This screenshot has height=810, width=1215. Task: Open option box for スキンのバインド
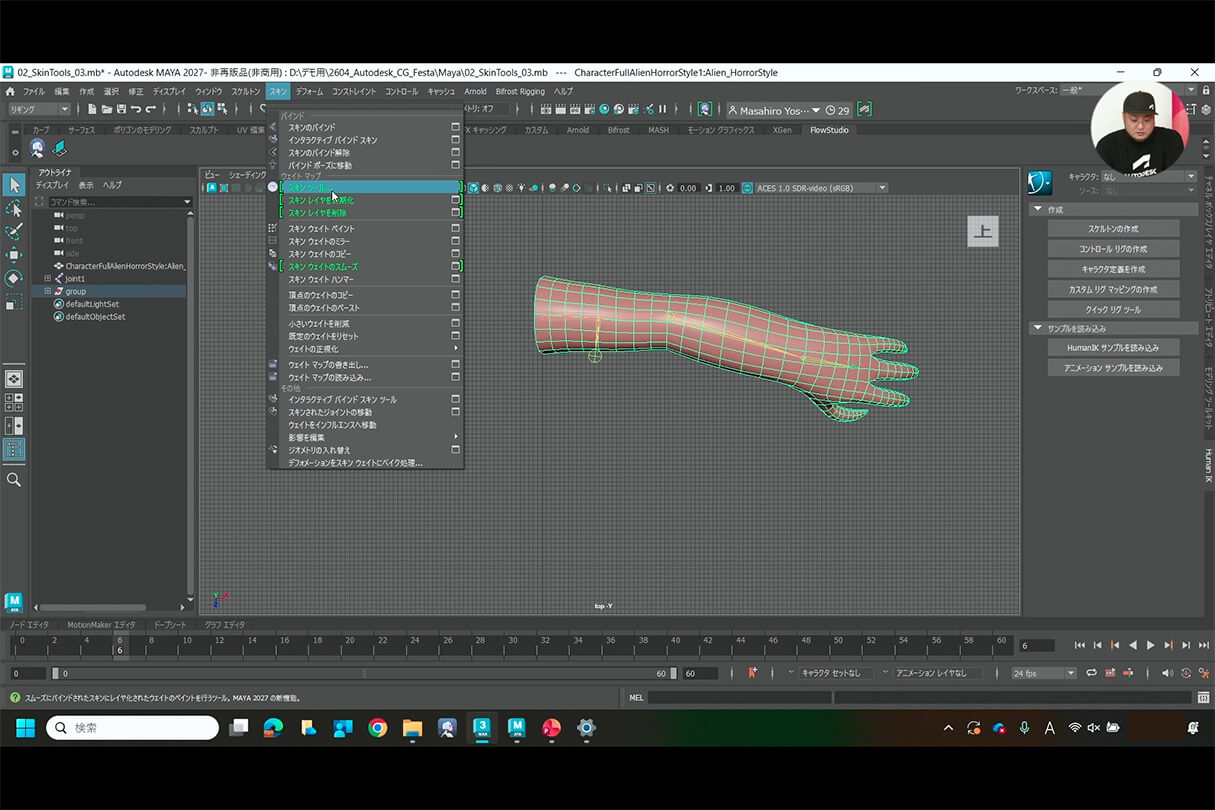455,128
